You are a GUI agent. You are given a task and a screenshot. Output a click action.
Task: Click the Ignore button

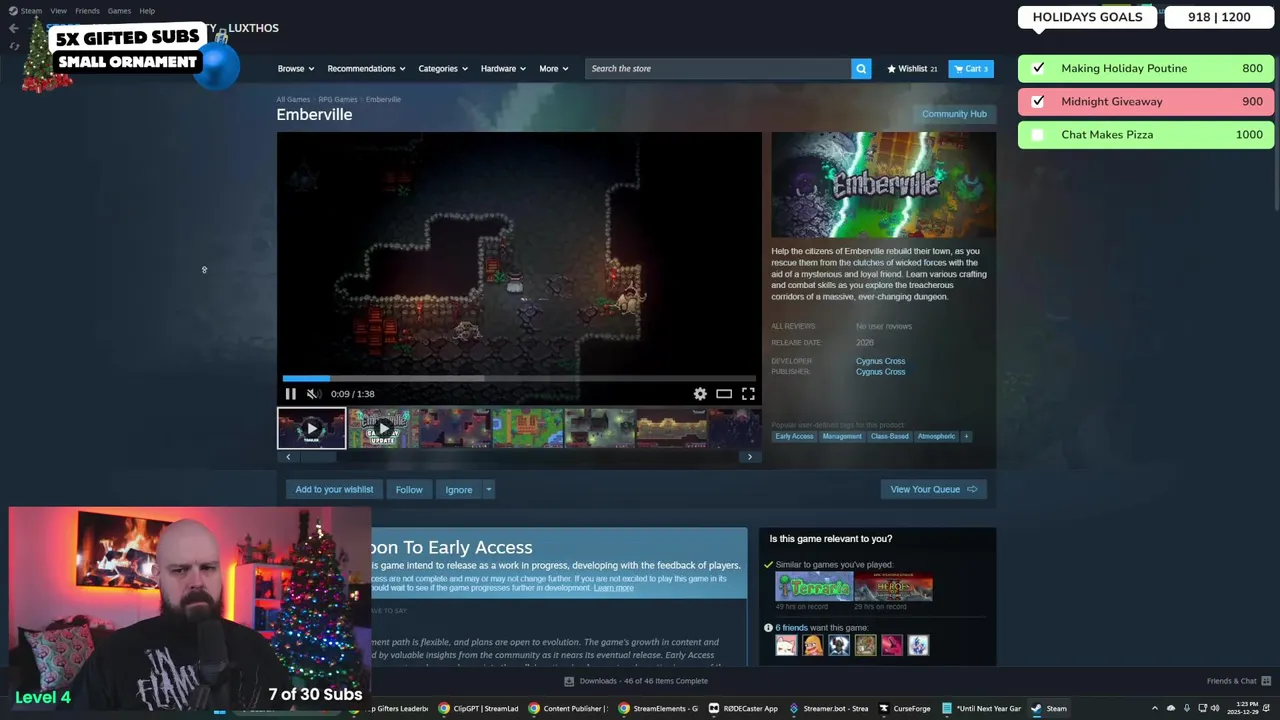click(x=459, y=489)
